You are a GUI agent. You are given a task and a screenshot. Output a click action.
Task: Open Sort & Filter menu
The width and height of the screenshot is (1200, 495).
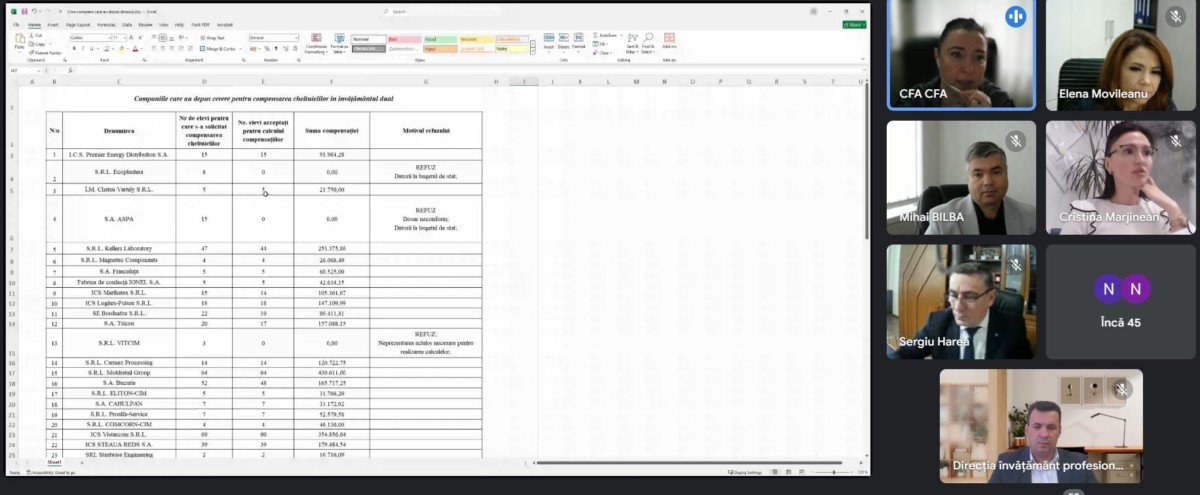(632, 43)
